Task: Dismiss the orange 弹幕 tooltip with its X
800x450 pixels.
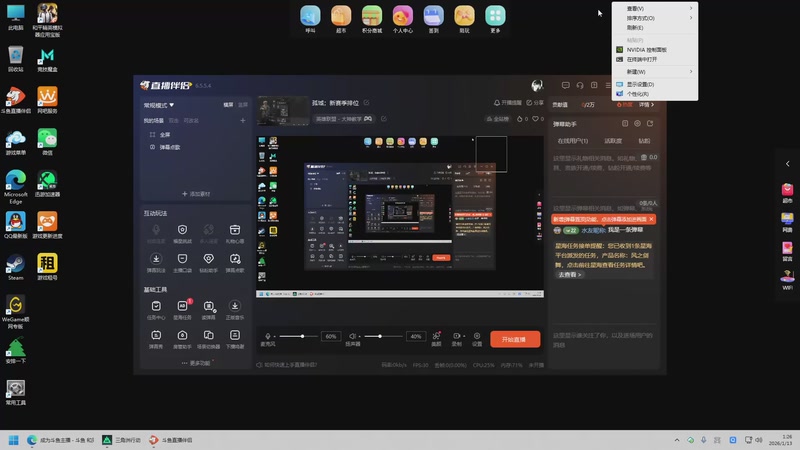Action: [x=651, y=219]
